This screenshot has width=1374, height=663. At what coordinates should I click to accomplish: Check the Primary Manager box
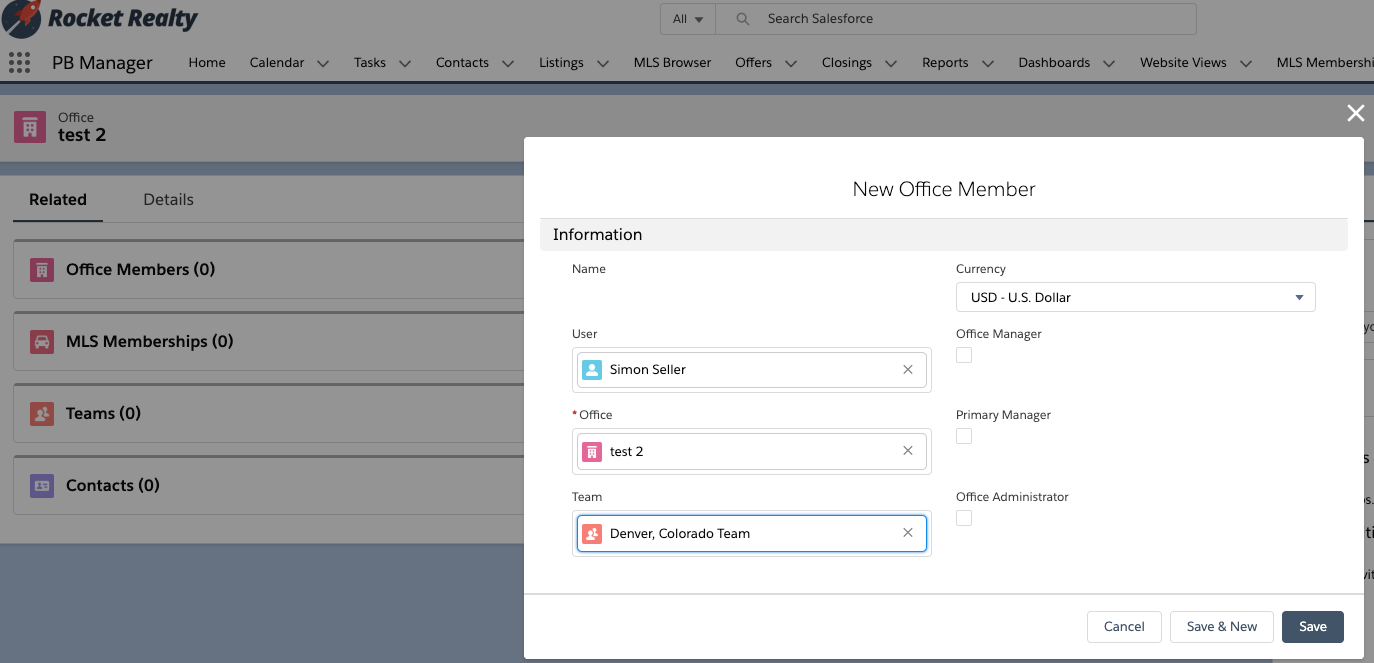coord(963,436)
